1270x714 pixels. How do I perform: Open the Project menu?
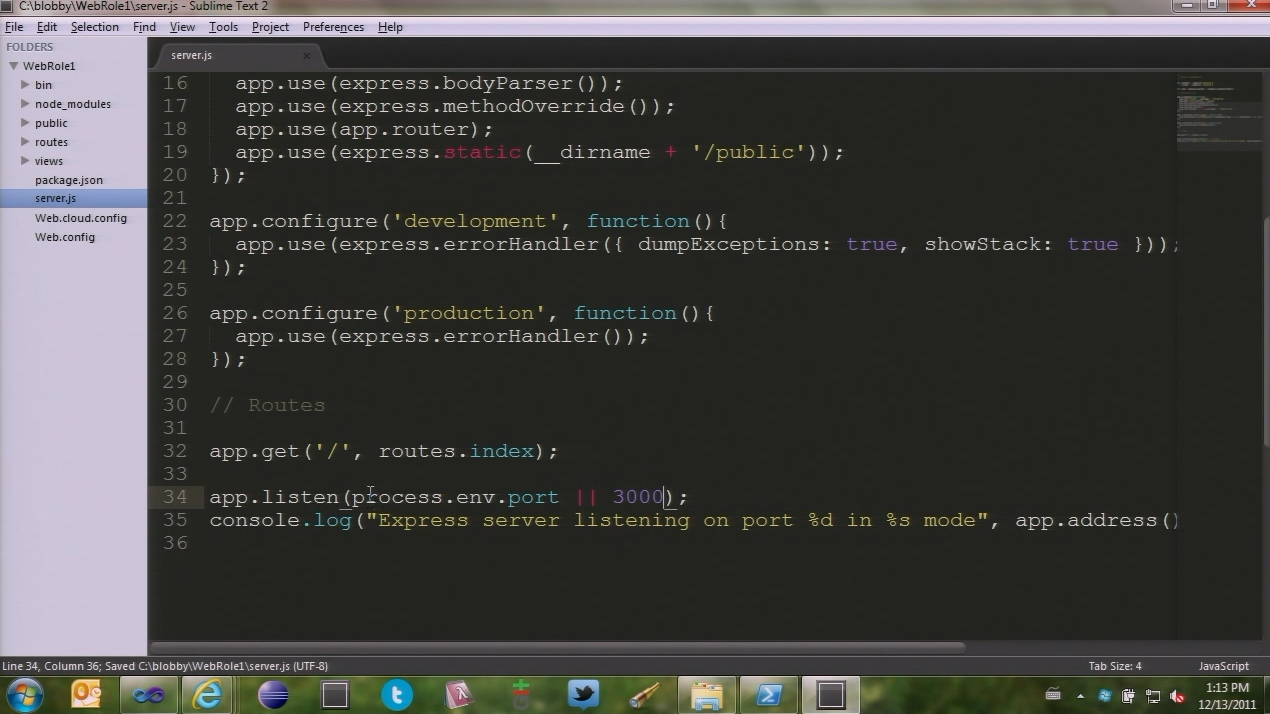270,27
